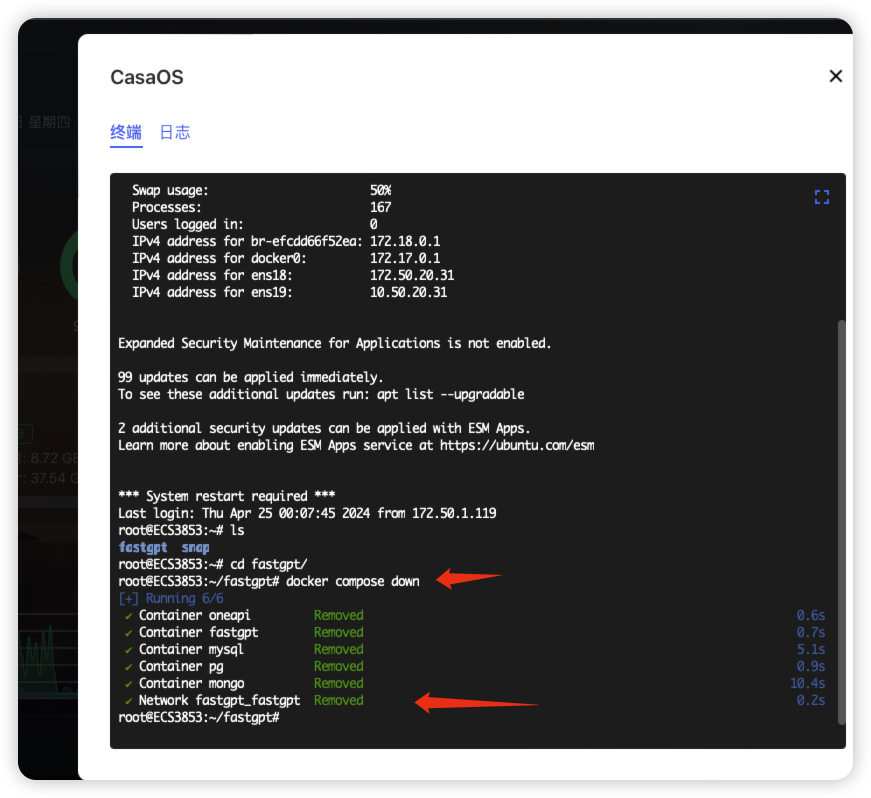Click the 5.1s duration value

tap(811, 649)
